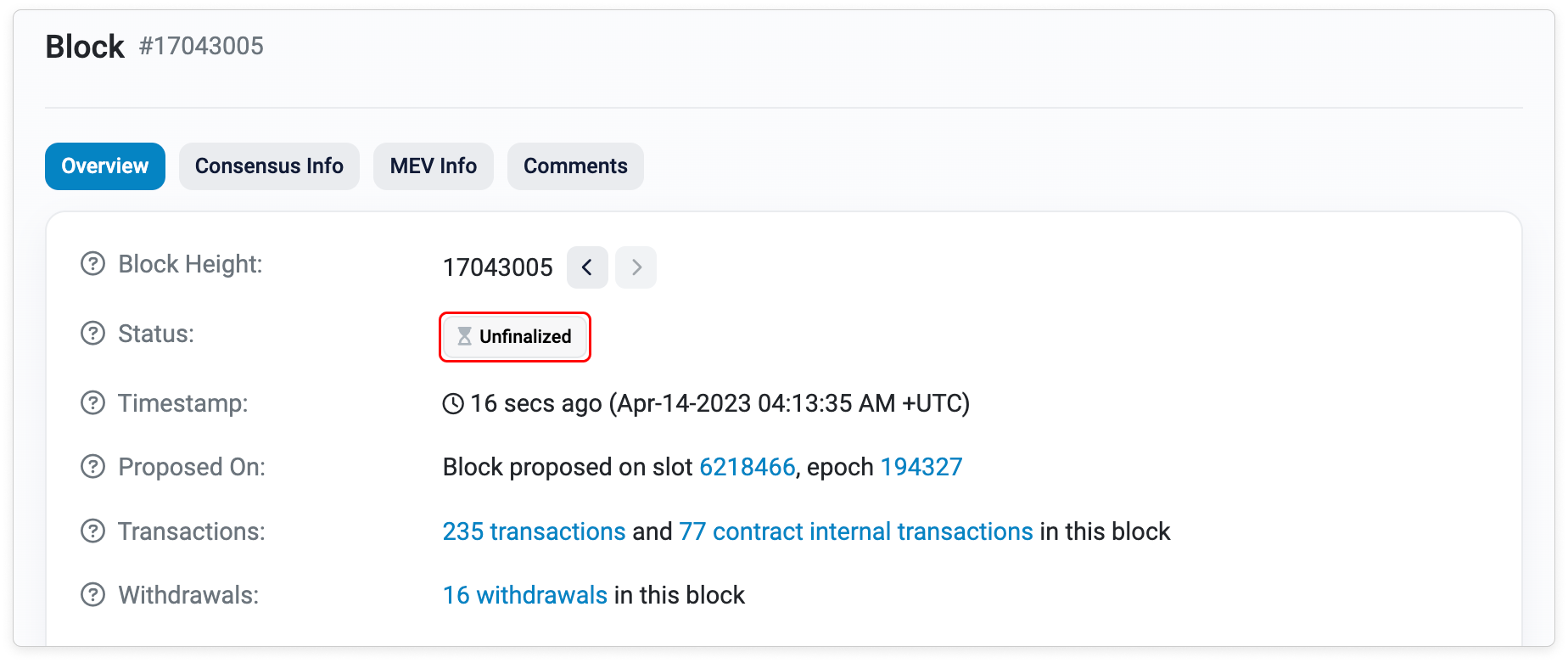
Task: View the 235 transactions link
Action: (534, 531)
